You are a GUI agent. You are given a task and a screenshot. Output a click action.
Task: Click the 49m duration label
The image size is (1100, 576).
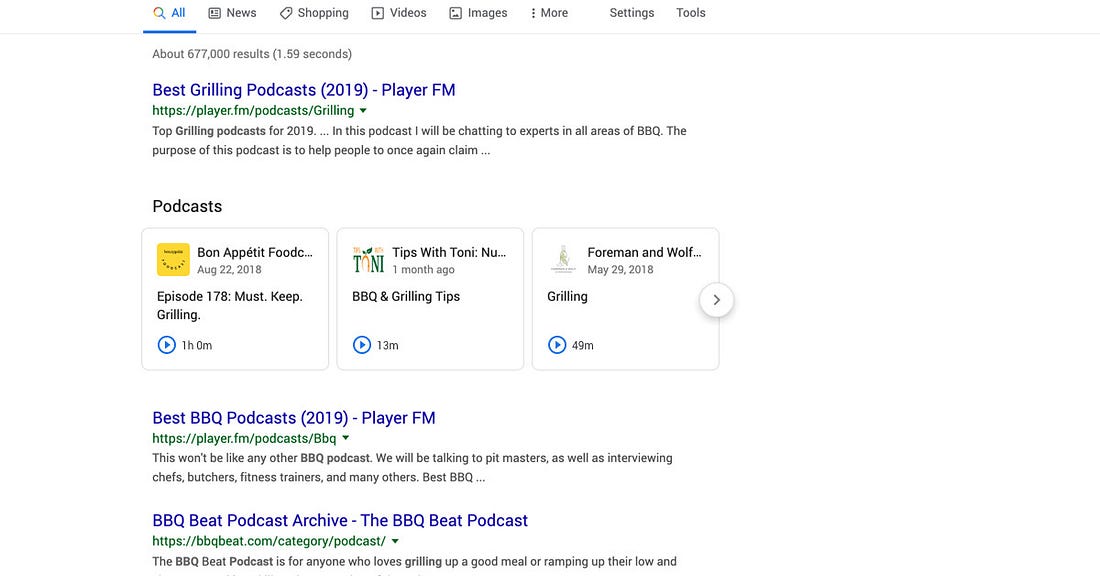[582, 345]
